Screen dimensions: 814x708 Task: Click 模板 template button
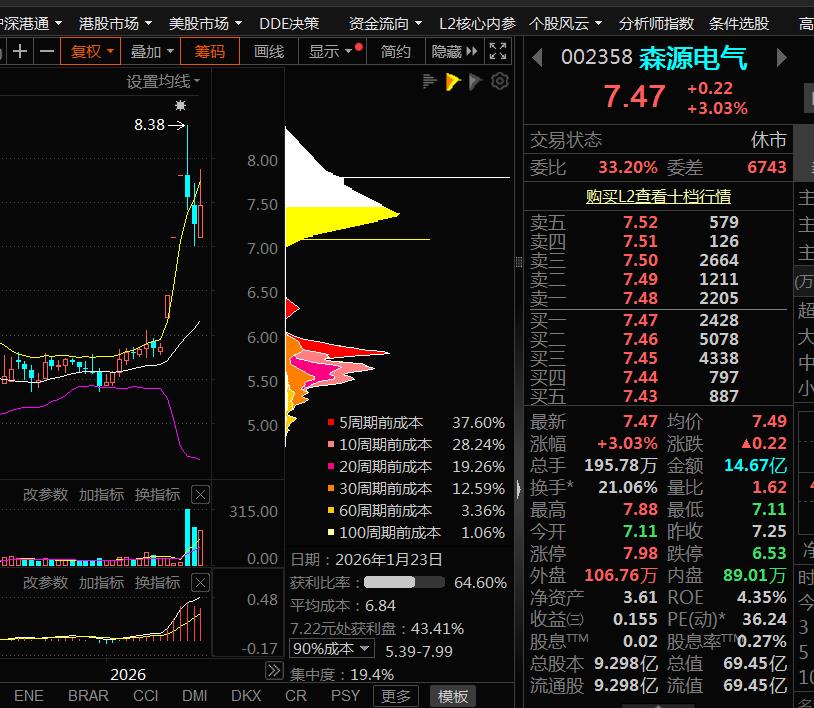click(453, 696)
